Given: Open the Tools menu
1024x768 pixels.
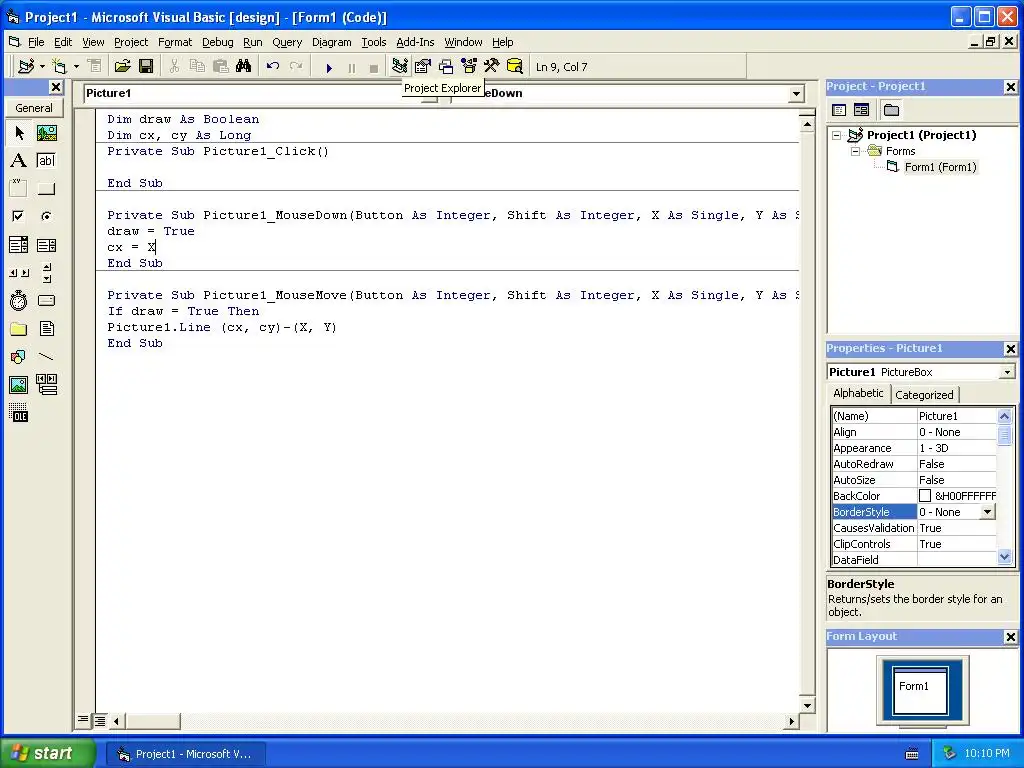Looking at the screenshot, I should click(374, 42).
